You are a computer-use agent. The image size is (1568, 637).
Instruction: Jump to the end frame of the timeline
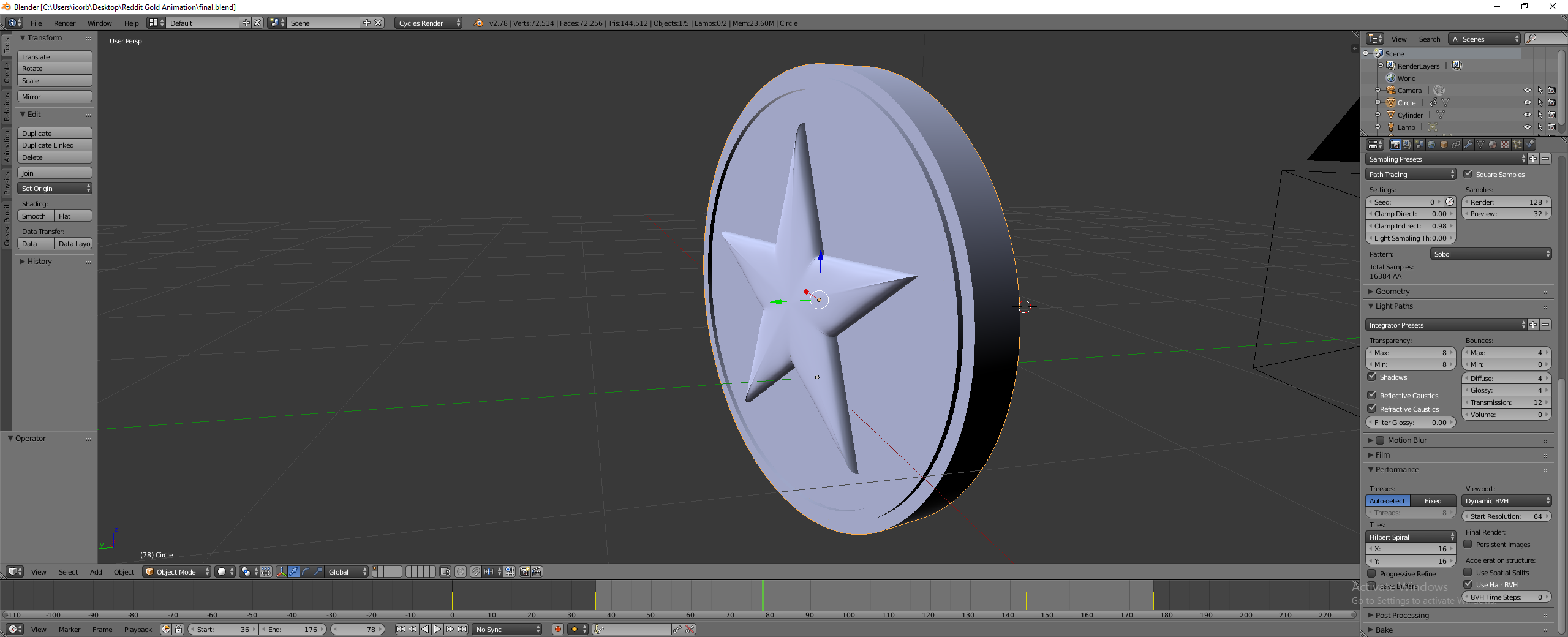462,629
